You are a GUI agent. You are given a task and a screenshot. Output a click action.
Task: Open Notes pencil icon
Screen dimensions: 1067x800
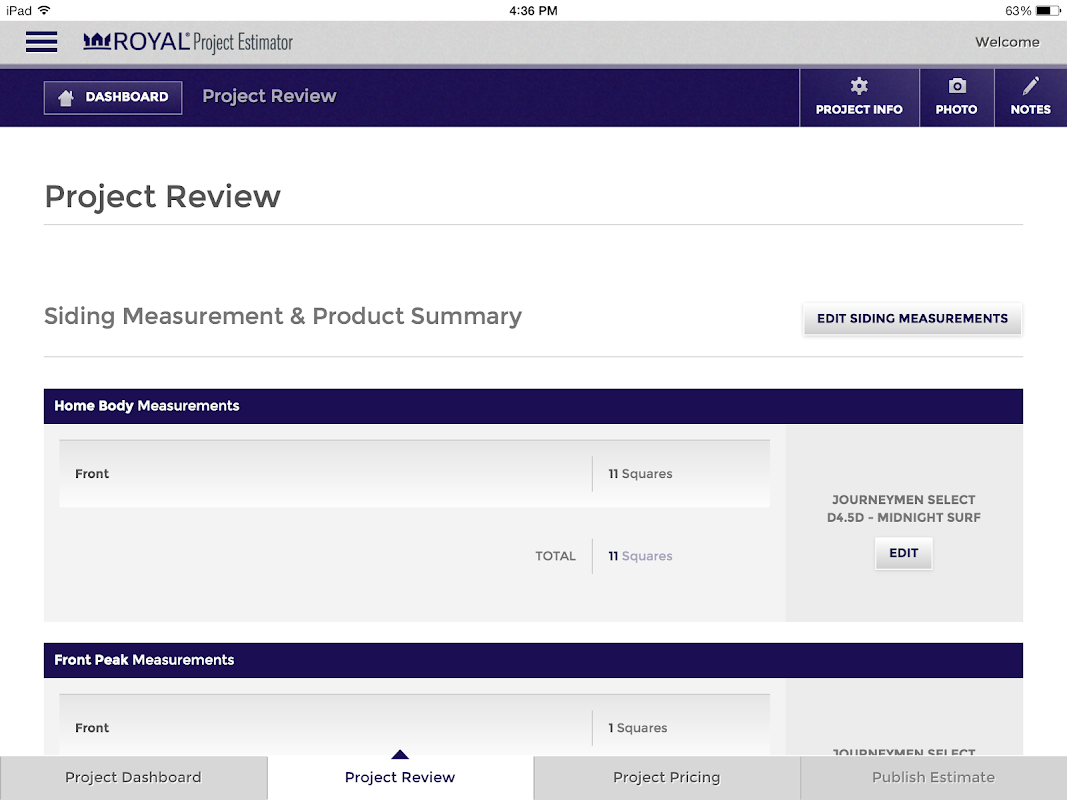click(x=1030, y=86)
